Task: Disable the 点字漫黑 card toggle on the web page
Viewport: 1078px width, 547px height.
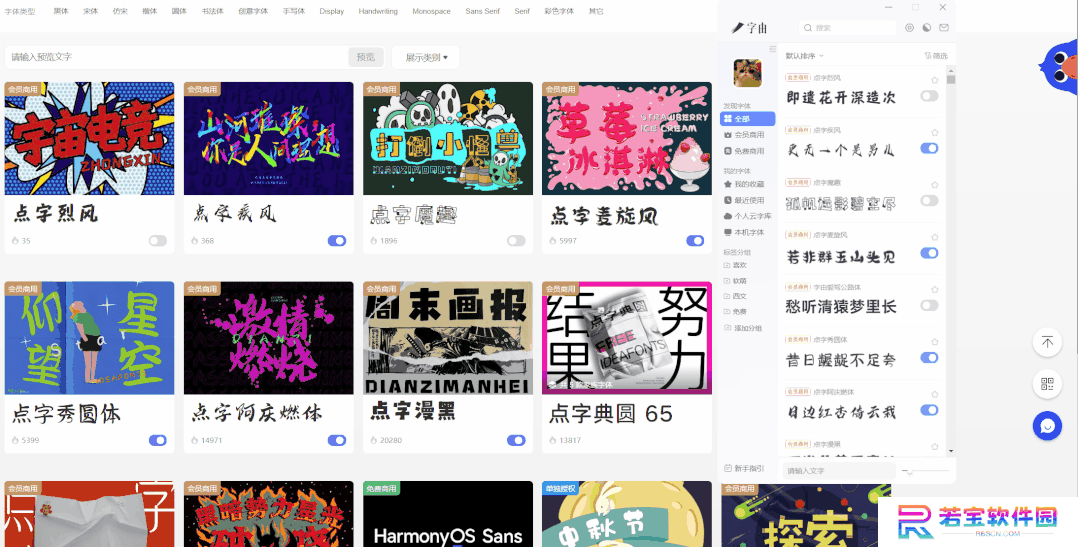Action: coord(516,440)
